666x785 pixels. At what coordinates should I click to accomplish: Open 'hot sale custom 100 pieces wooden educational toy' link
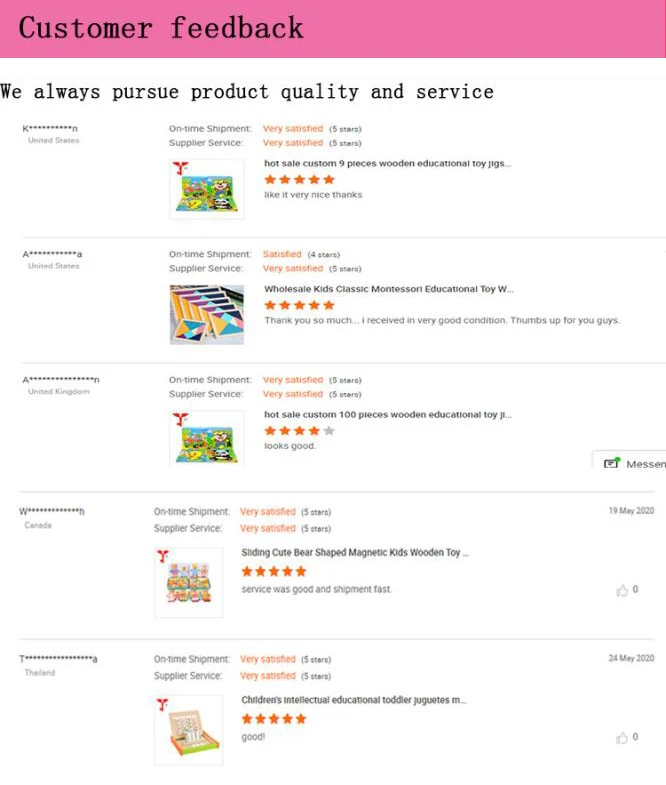pyautogui.click(x=387, y=414)
